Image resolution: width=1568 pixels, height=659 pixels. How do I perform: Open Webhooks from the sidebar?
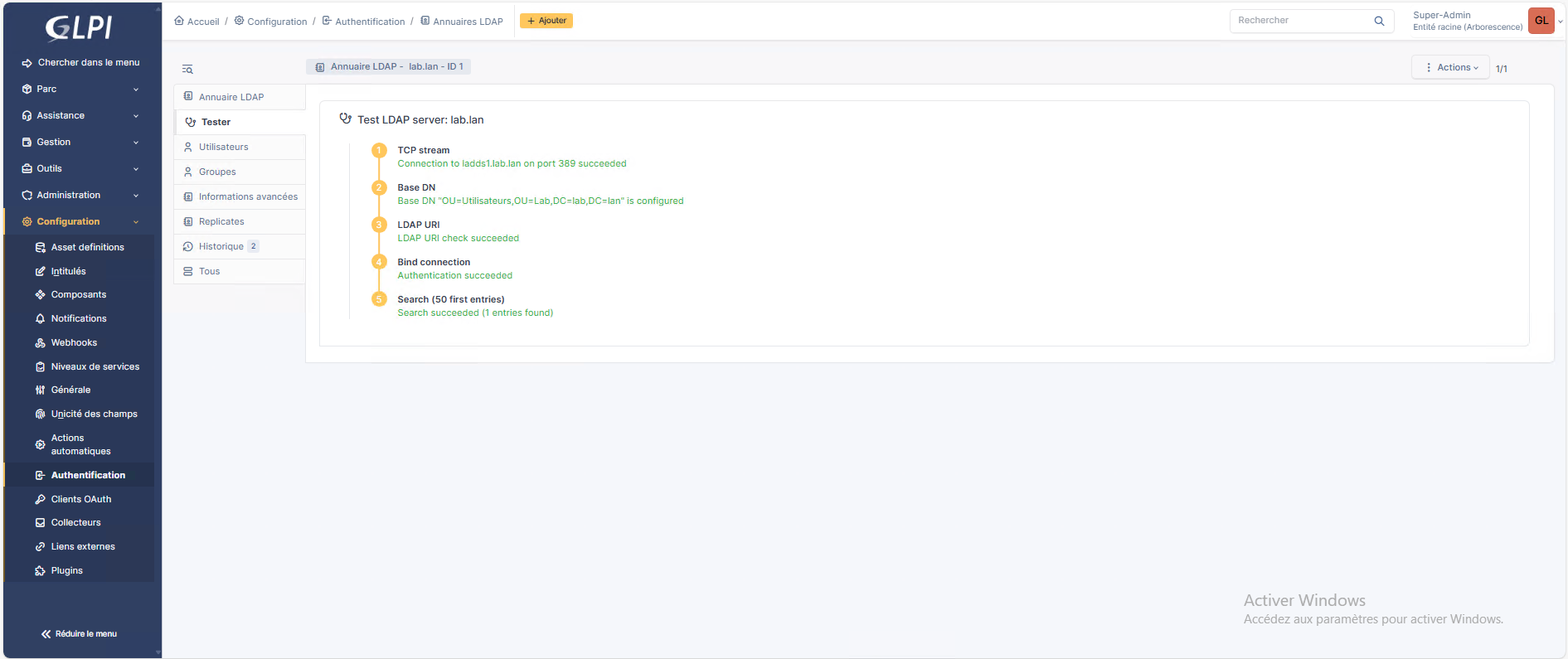(74, 342)
